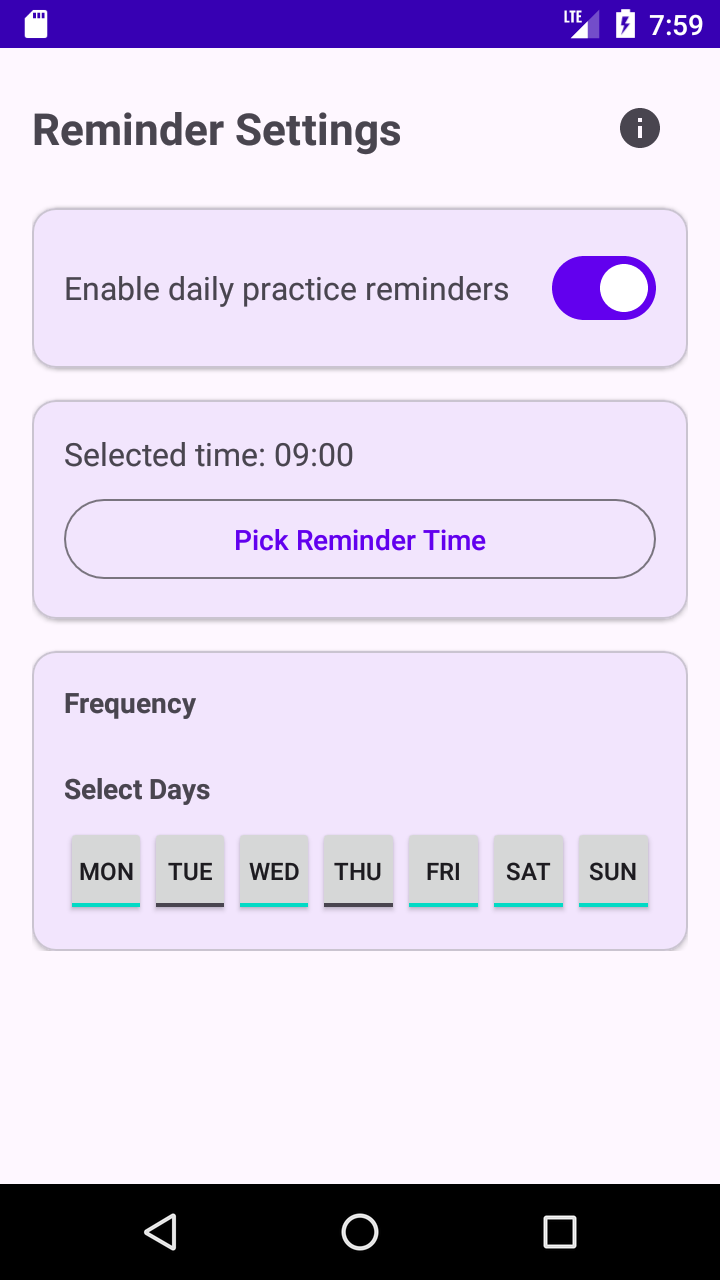This screenshot has height=1280, width=720.
Task: Open recent apps with square button
Action: 560,1232
